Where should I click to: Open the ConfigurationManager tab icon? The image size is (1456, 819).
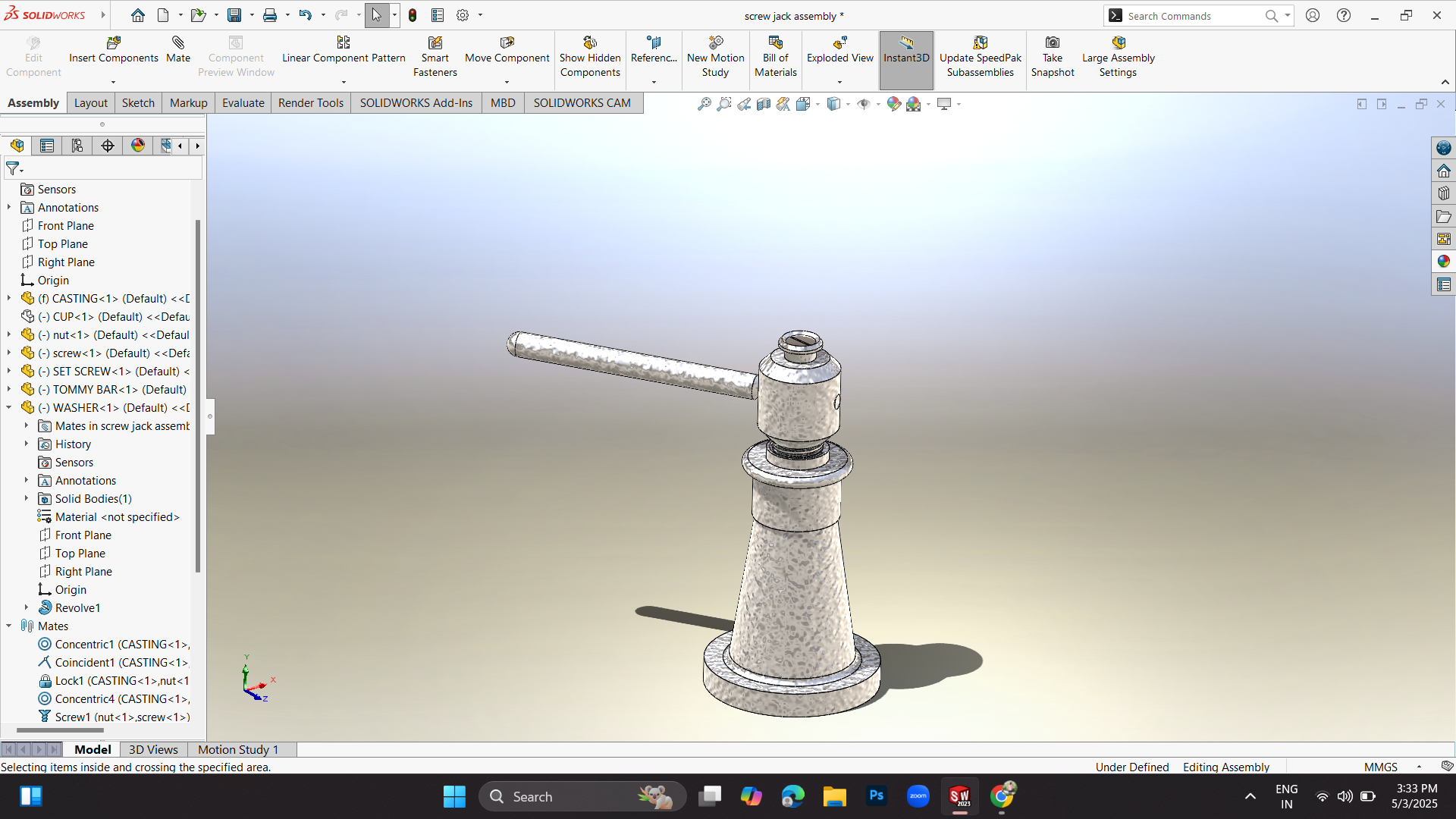77,146
